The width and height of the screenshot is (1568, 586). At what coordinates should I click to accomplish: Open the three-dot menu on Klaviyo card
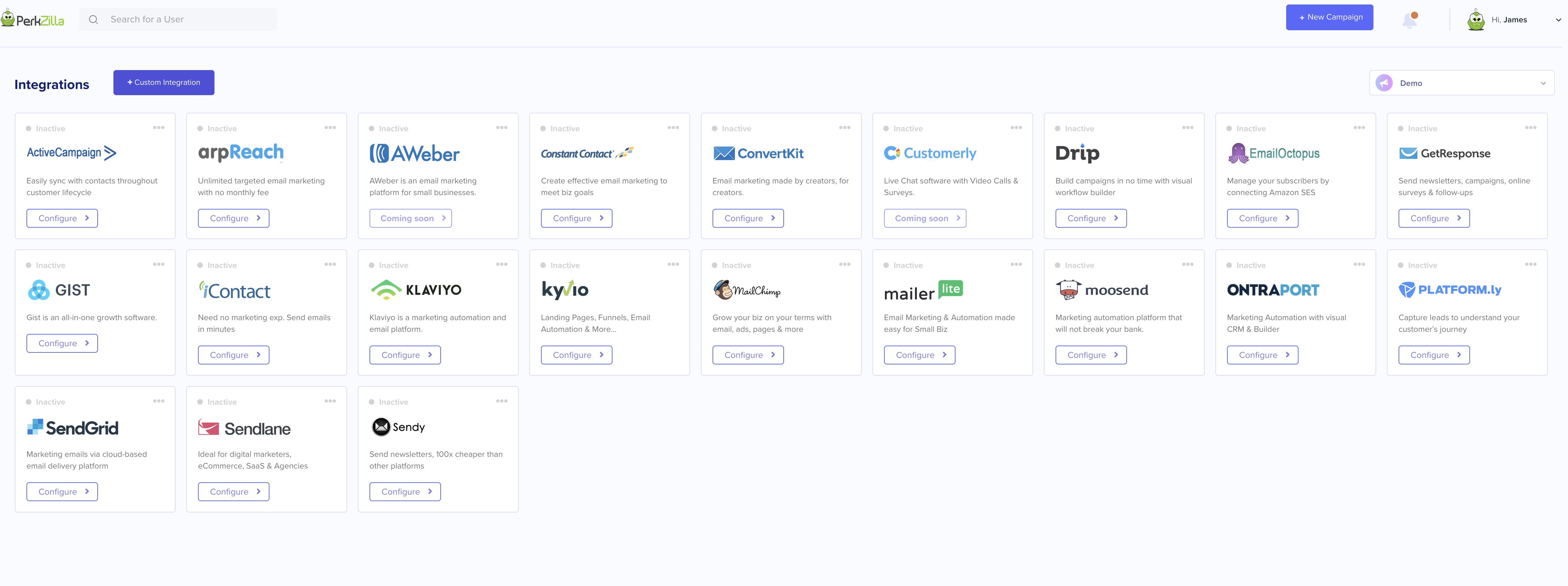point(502,264)
